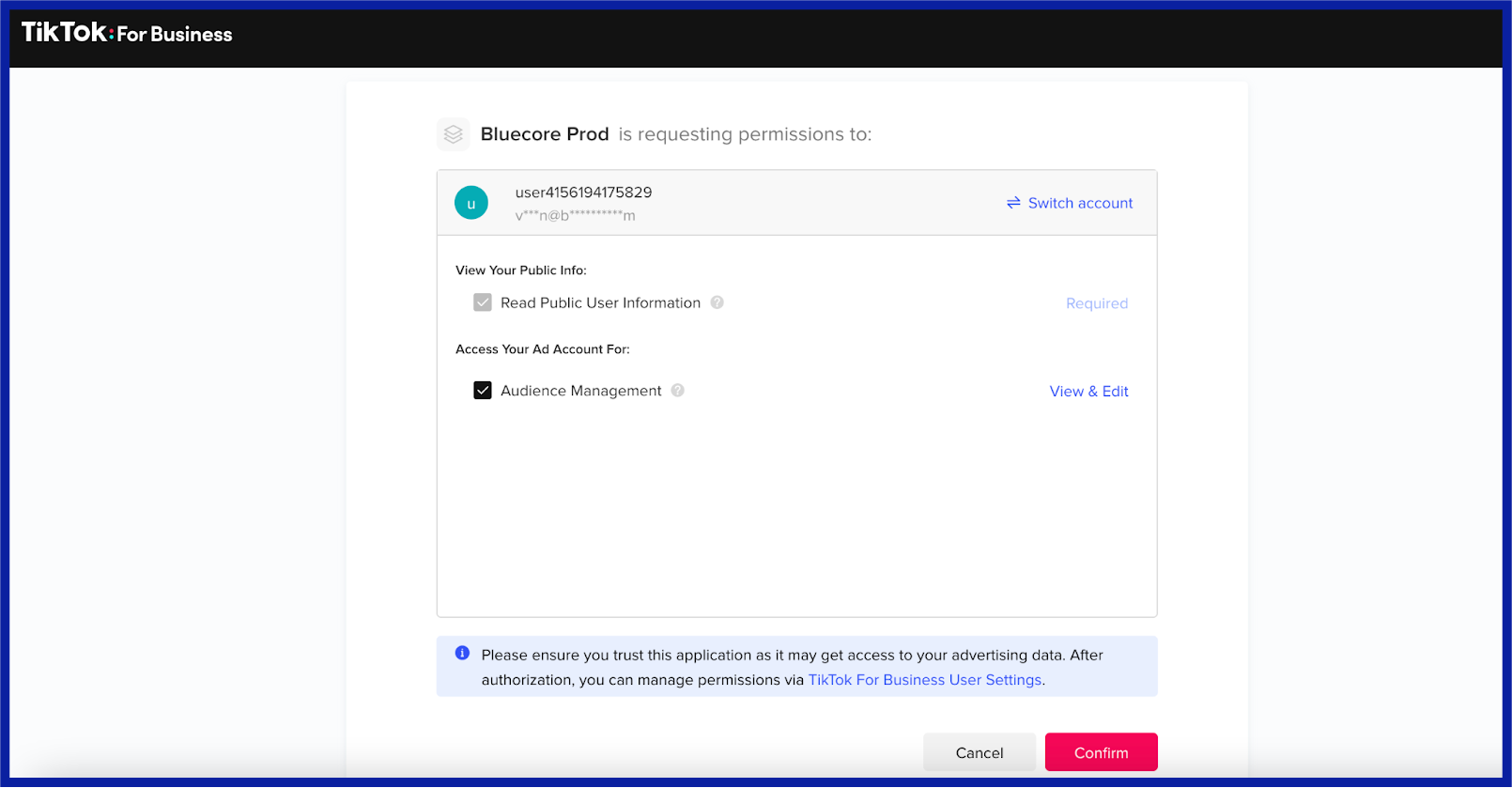Image resolution: width=1512 pixels, height=788 pixels.
Task: Click the Required label
Action: pyautogui.click(x=1097, y=303)
